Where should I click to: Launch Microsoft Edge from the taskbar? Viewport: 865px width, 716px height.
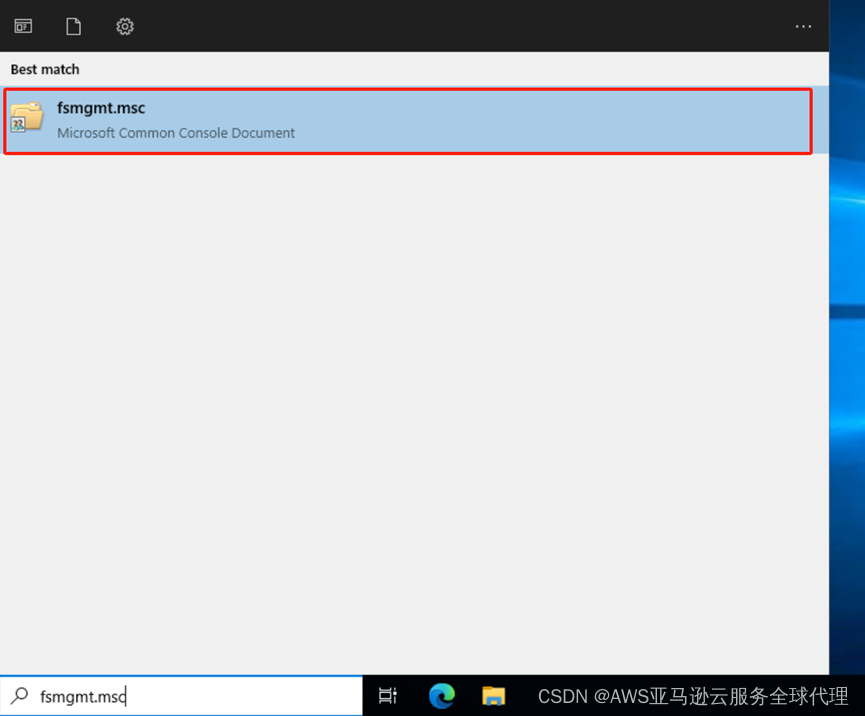pos(442,696)
